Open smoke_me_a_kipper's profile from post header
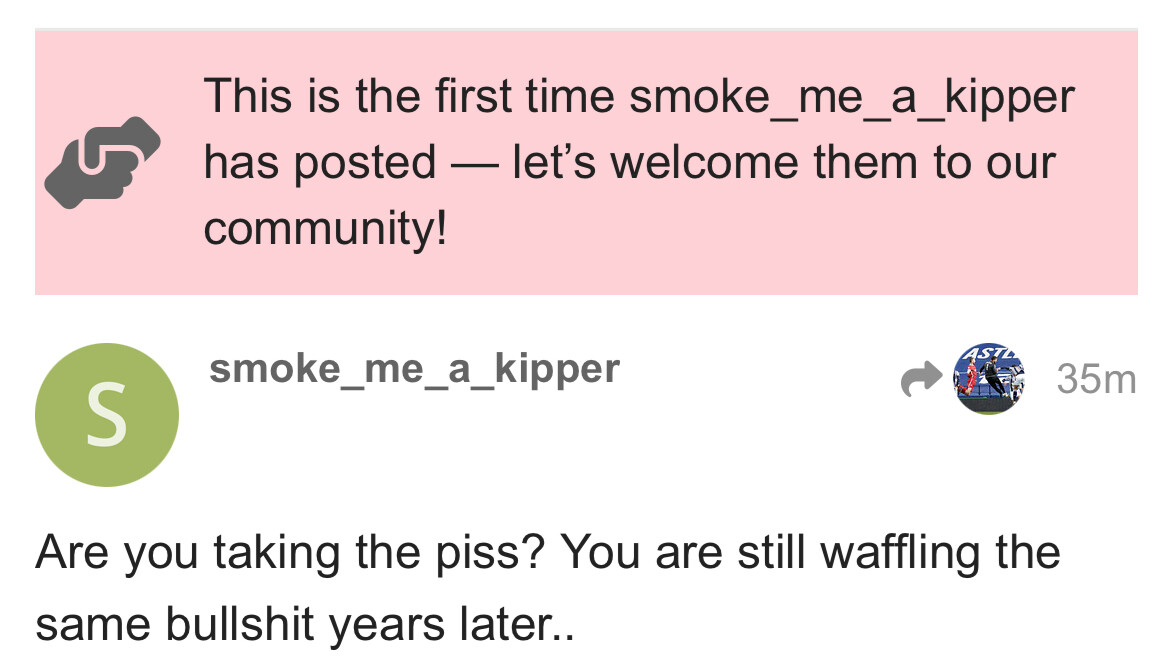The height and width of the screenshot is (664, 1170). point(414,369)
